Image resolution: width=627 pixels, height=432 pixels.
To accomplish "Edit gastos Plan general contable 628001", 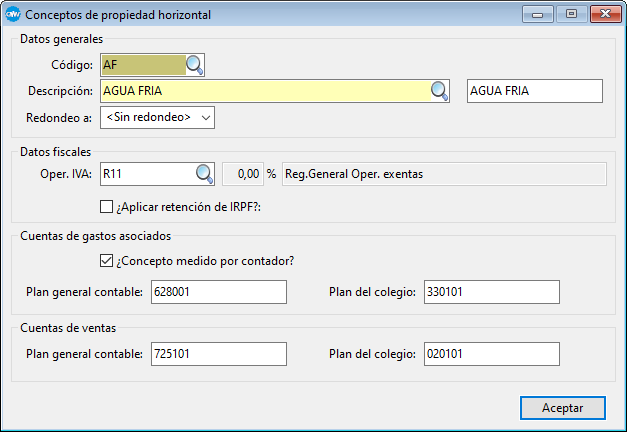I will tap(217, 292).
